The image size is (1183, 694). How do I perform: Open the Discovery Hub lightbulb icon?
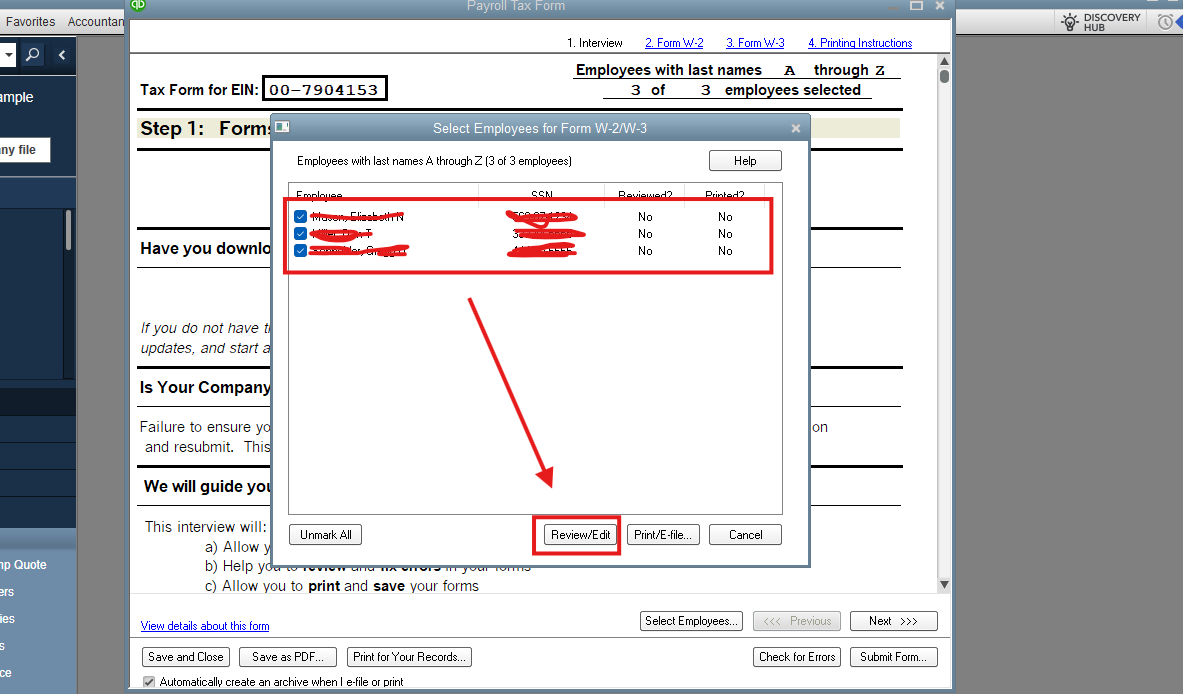click(x=1069, y=22)
